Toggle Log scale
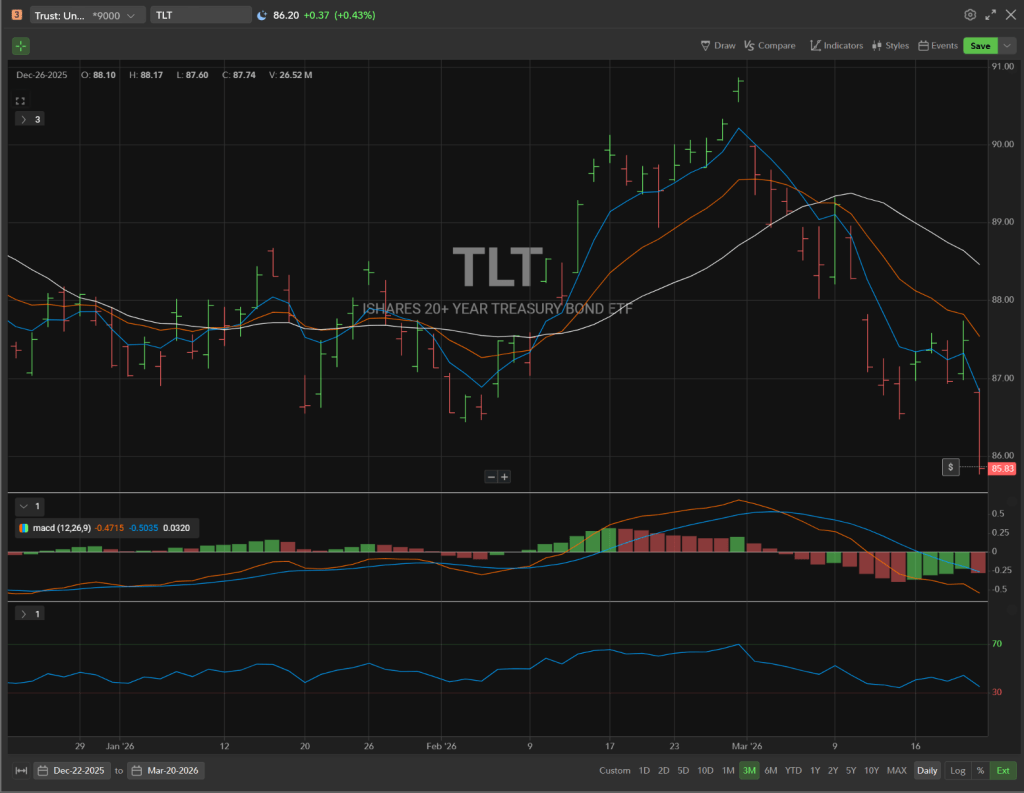The width and height of the screenshot is (1024, 793). (957, 770)
